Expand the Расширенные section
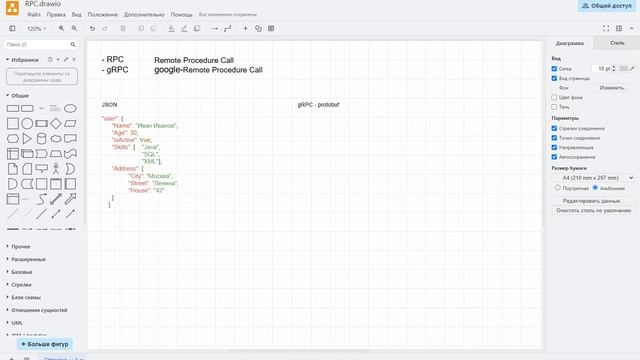640x360 pixels. (x=26, y=259)
